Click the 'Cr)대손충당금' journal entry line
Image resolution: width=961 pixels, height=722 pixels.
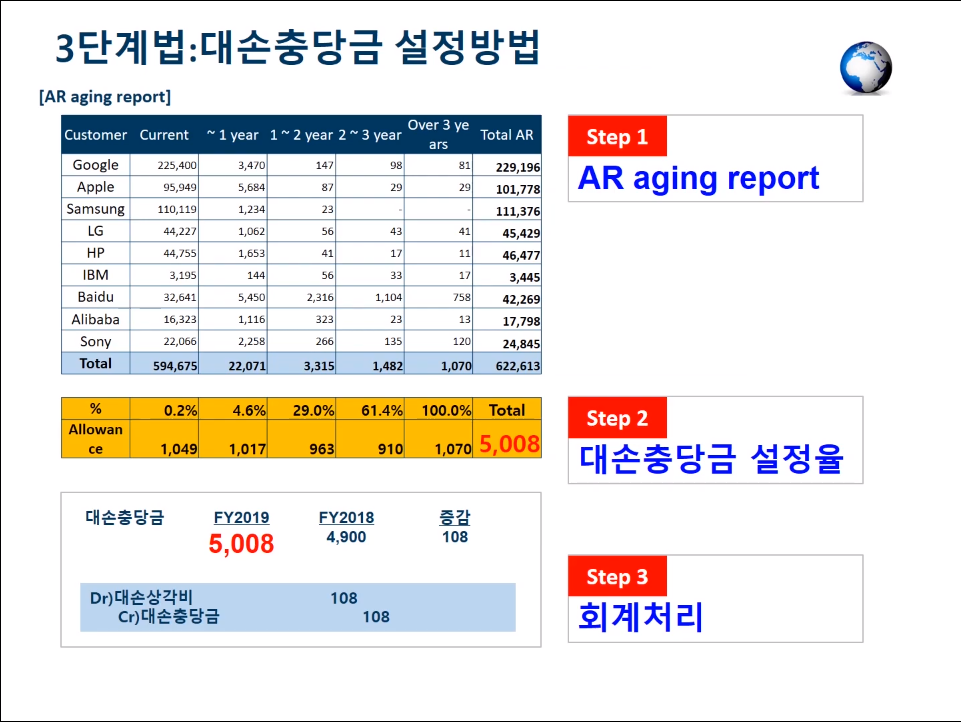coord(169,617)
